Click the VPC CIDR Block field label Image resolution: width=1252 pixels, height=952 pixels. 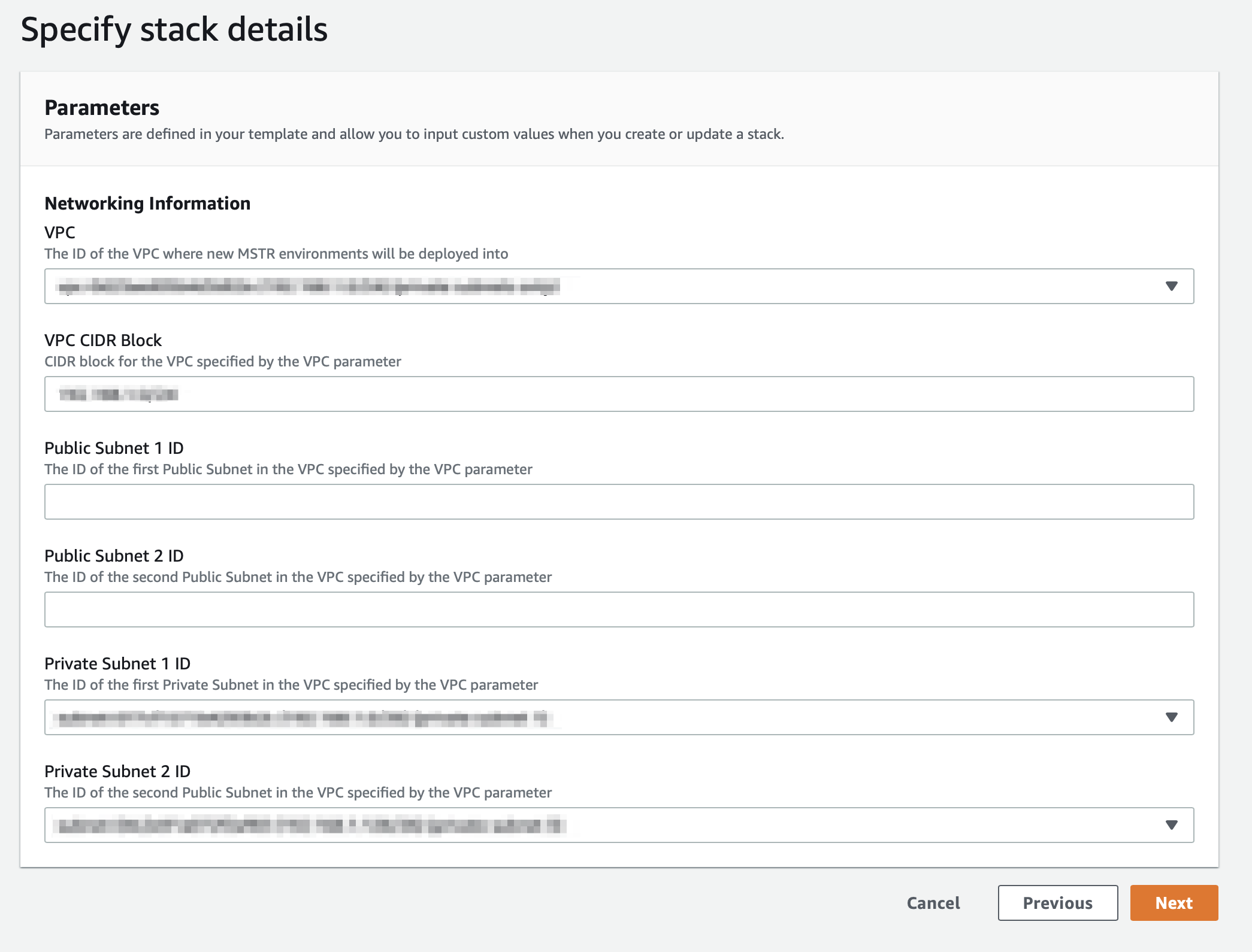(x=103, y=340)
